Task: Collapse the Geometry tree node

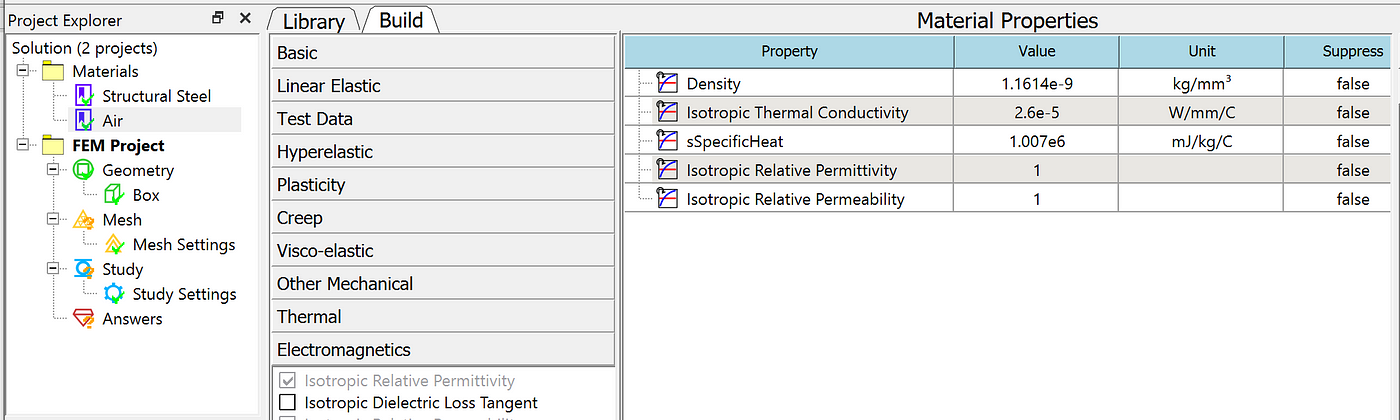Action: coord(52,171)
